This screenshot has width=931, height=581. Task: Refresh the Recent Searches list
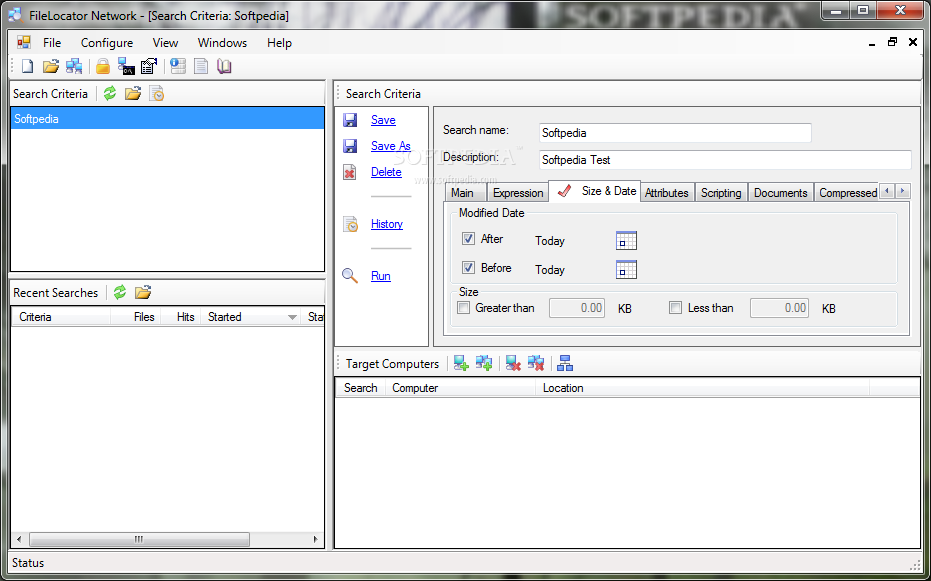click(120, 292)
